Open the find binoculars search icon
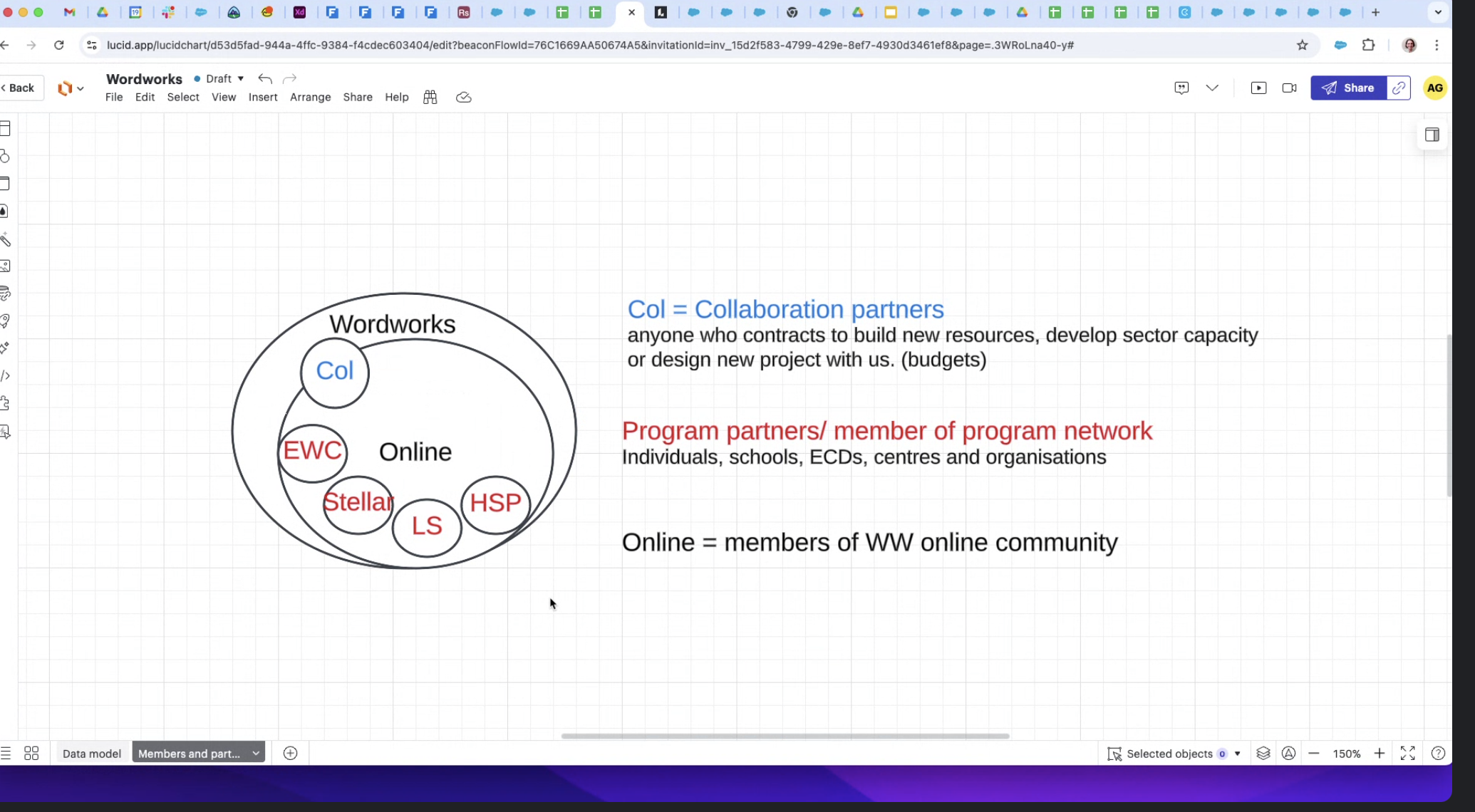1475x812 pixels. point(430,98)
